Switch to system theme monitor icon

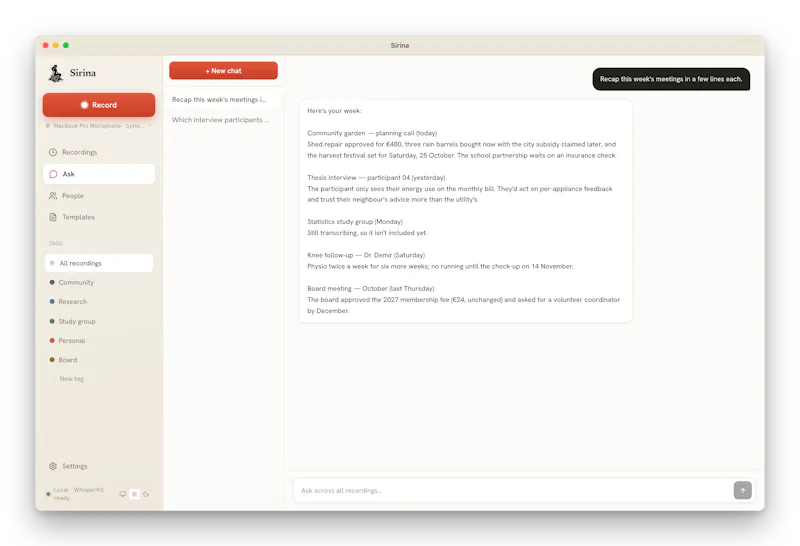pyautogui.click(x=122, y=494)
